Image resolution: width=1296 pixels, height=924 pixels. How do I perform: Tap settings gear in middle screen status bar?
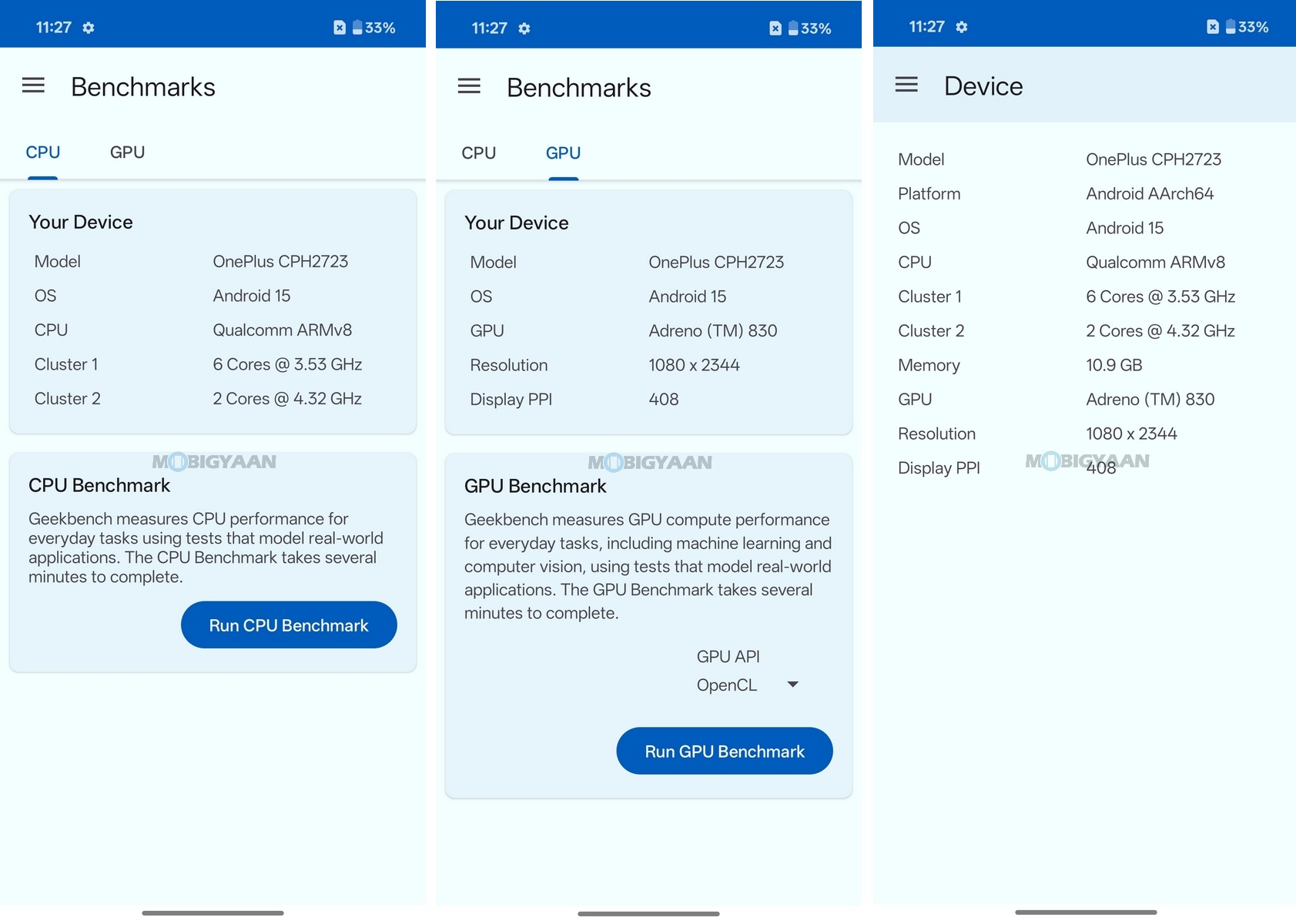[x=524, y=28]
